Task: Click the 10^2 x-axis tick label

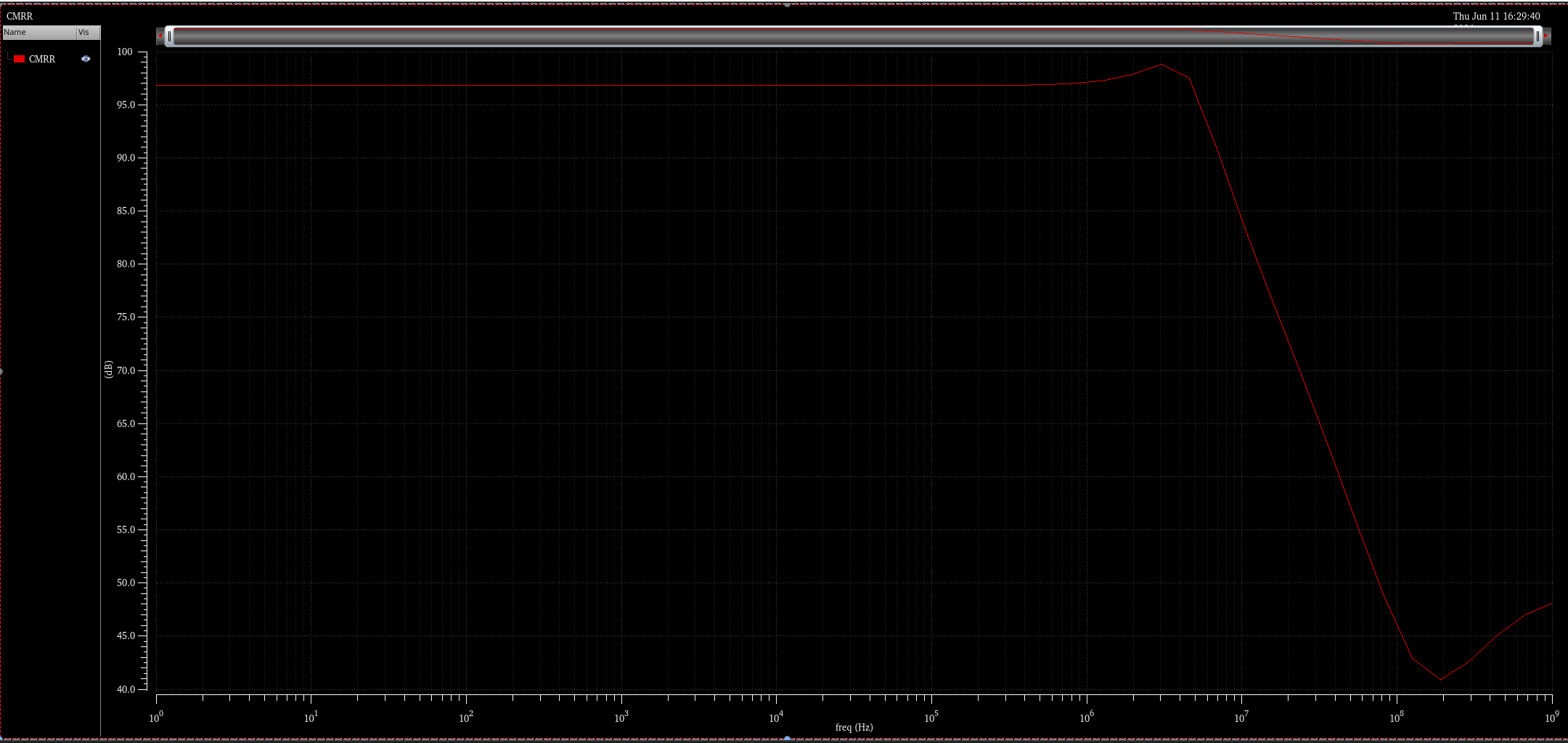Action: point(466,718)
